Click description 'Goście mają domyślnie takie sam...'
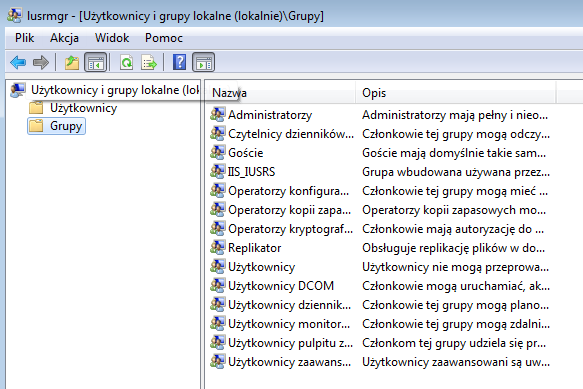This screenshot has width=583, height=389. 454,153
